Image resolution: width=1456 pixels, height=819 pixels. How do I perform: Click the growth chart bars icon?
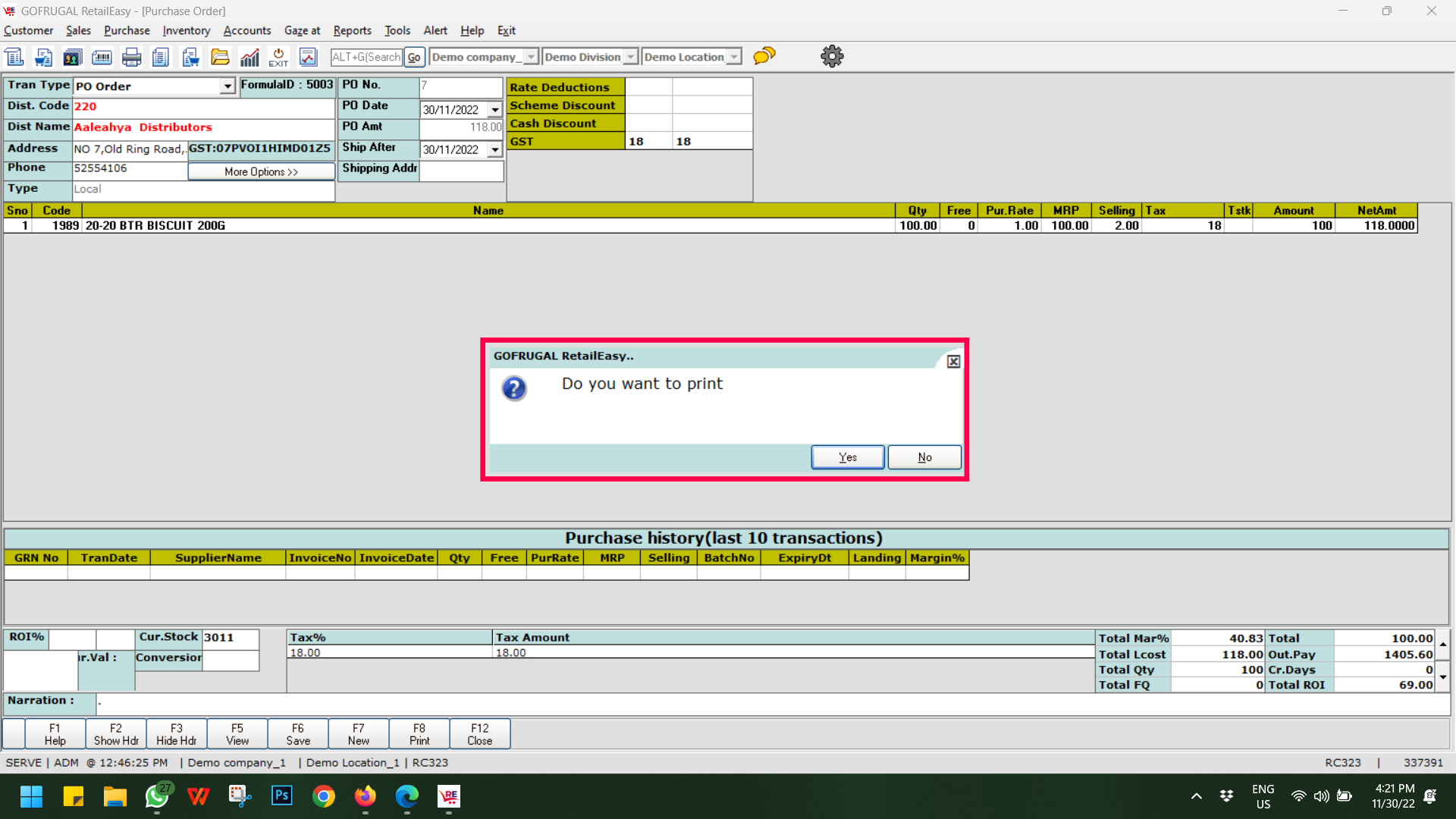pos(249,57)
